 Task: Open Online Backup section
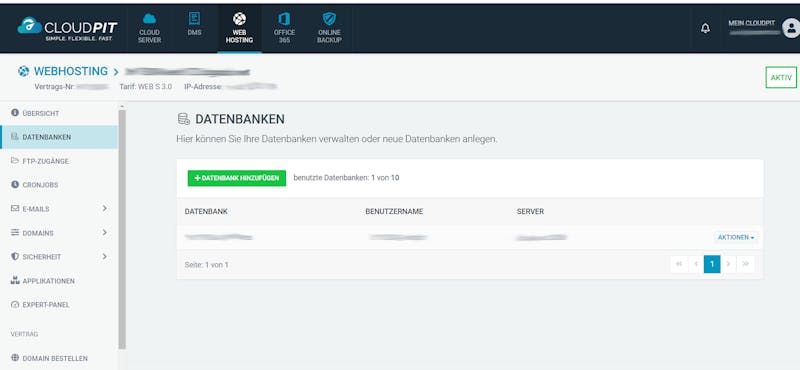pos(329,28)
